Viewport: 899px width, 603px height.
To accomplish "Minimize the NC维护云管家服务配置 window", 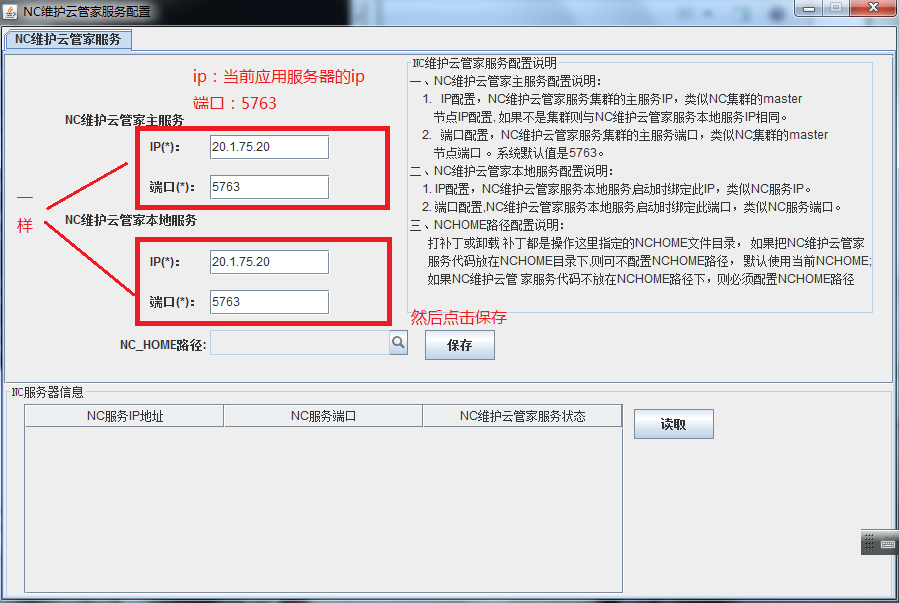I will (809, 8).
